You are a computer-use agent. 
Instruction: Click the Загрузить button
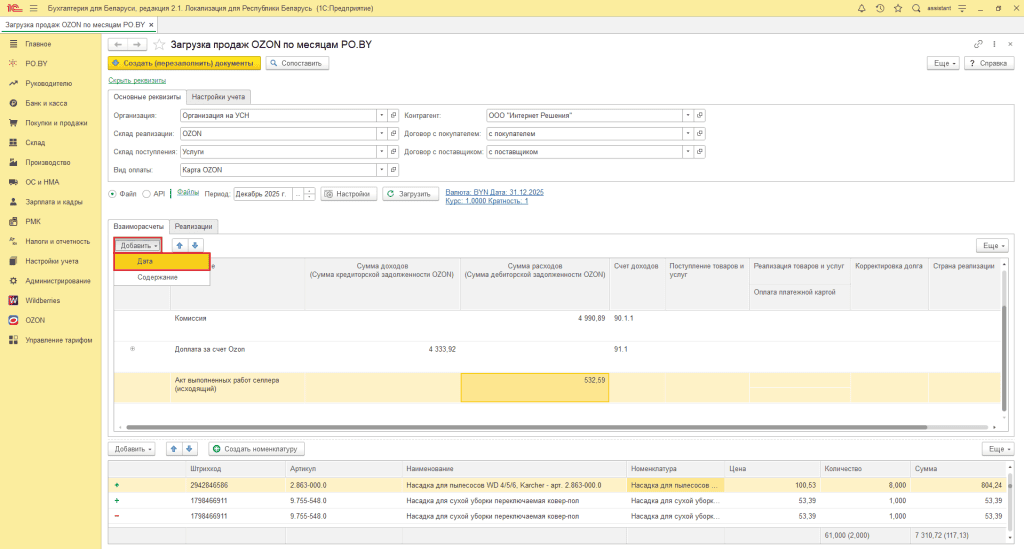pyautogui.click(x=409, y=194)
